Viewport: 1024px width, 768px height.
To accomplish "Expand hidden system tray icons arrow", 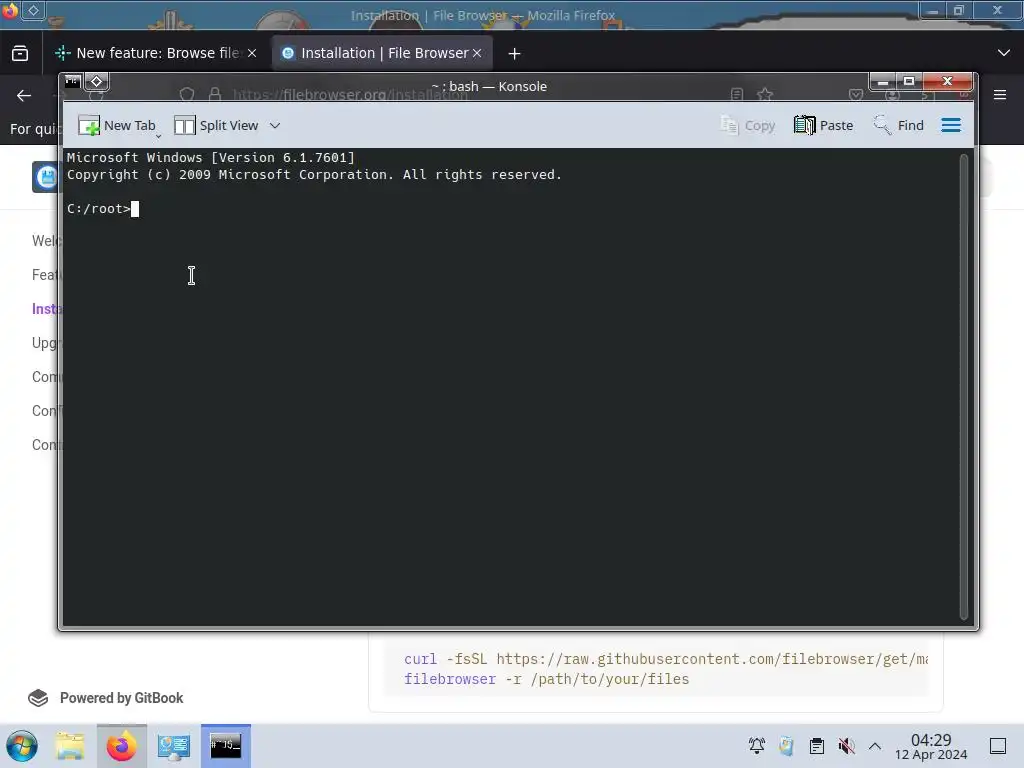I will [875, 746].
